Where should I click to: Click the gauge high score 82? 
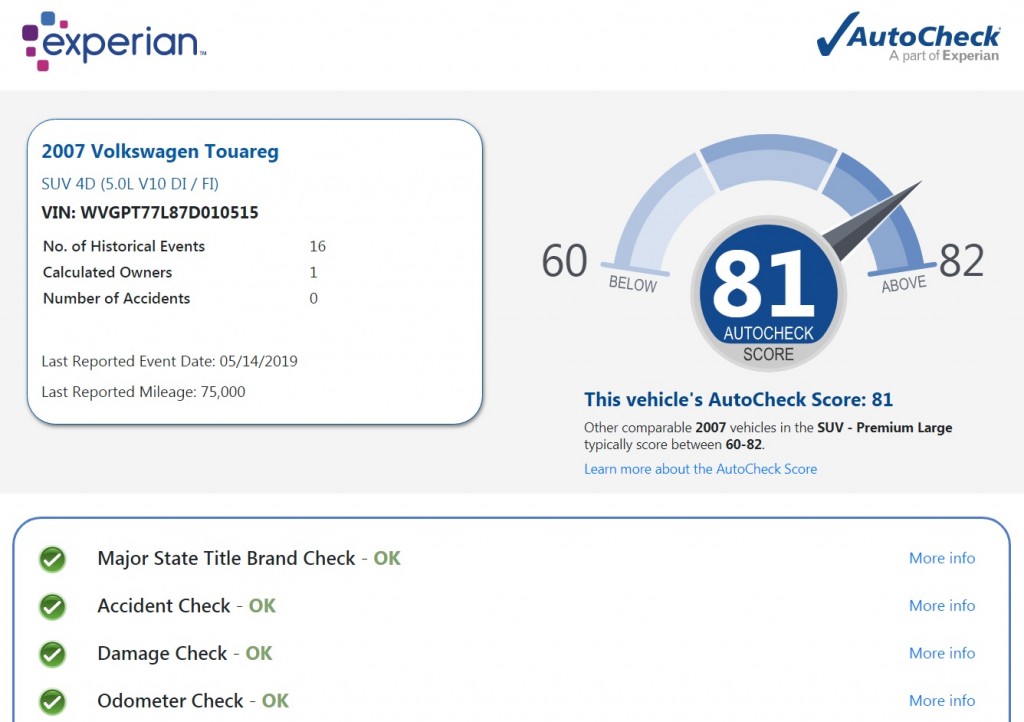(961, 260)
